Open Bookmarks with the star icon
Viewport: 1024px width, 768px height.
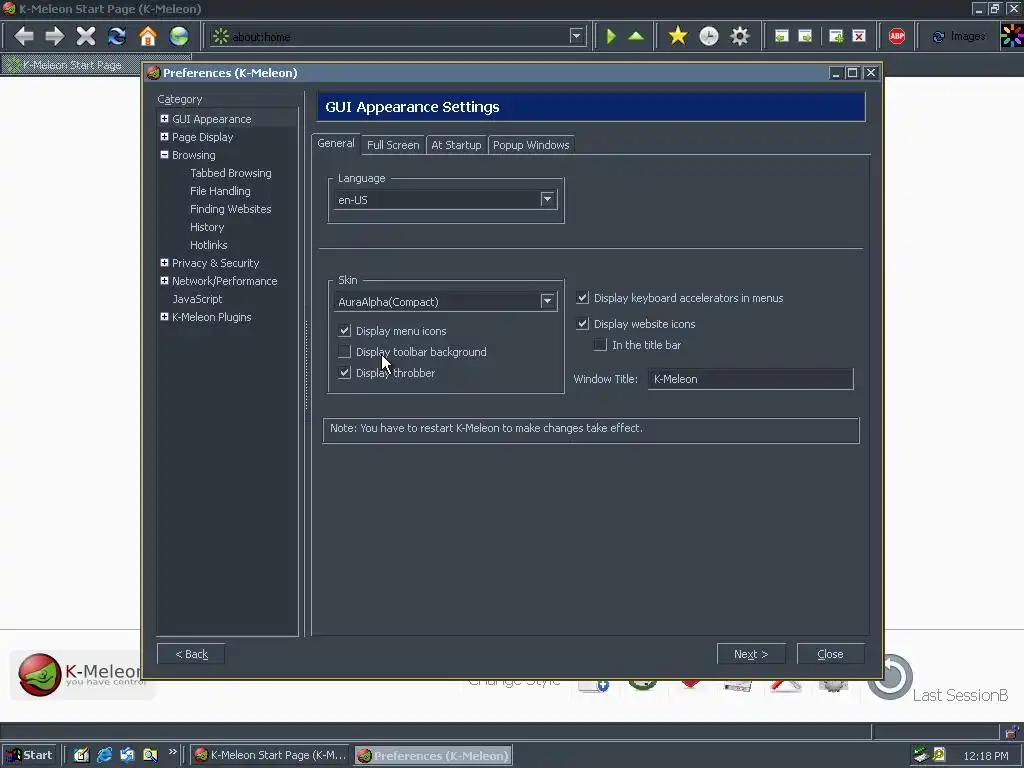click(678, 36)
